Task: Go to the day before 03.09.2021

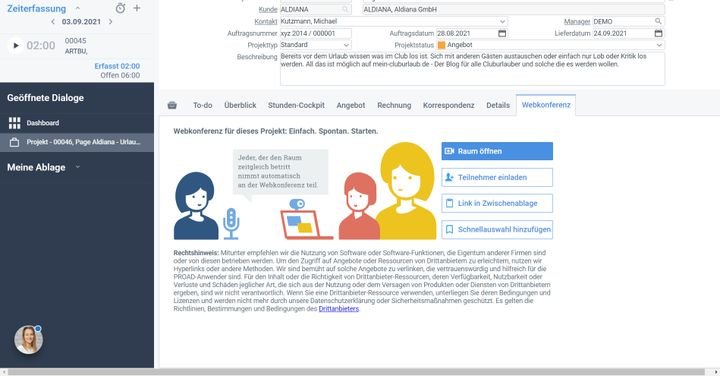Action: [x=53, y=22]
